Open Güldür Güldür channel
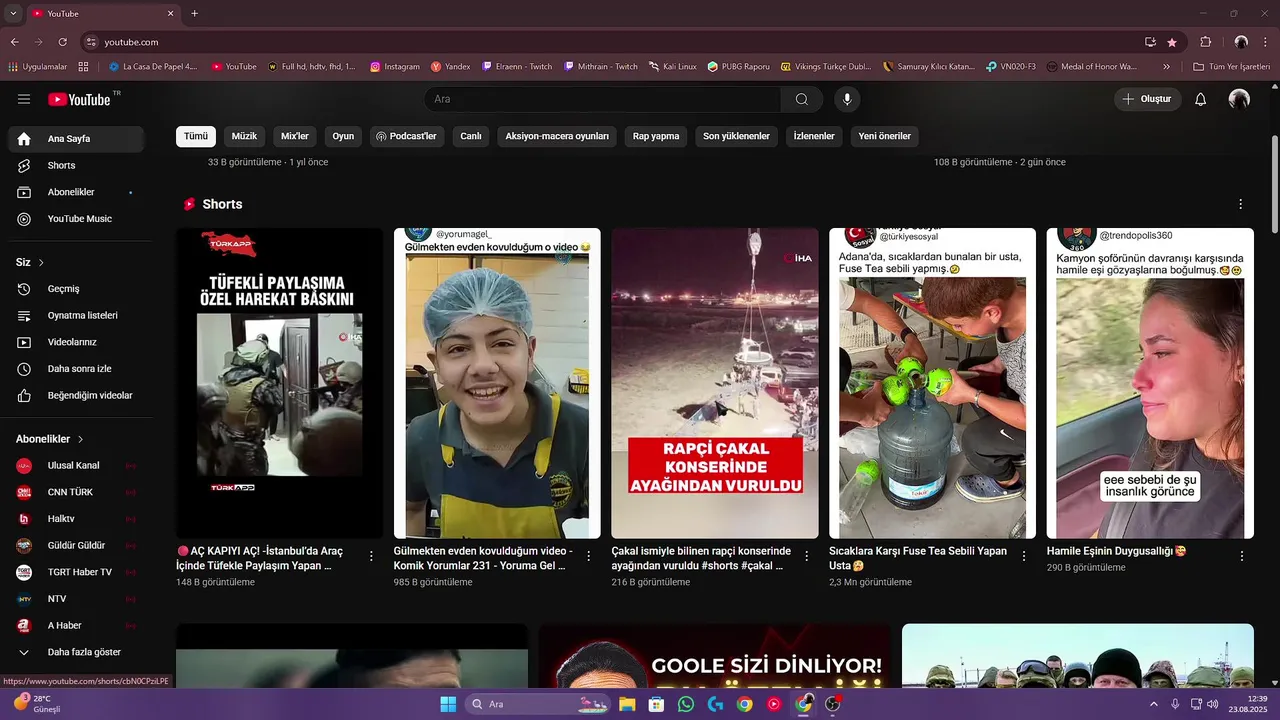1280x720 pixels. [x=76, y=546]
